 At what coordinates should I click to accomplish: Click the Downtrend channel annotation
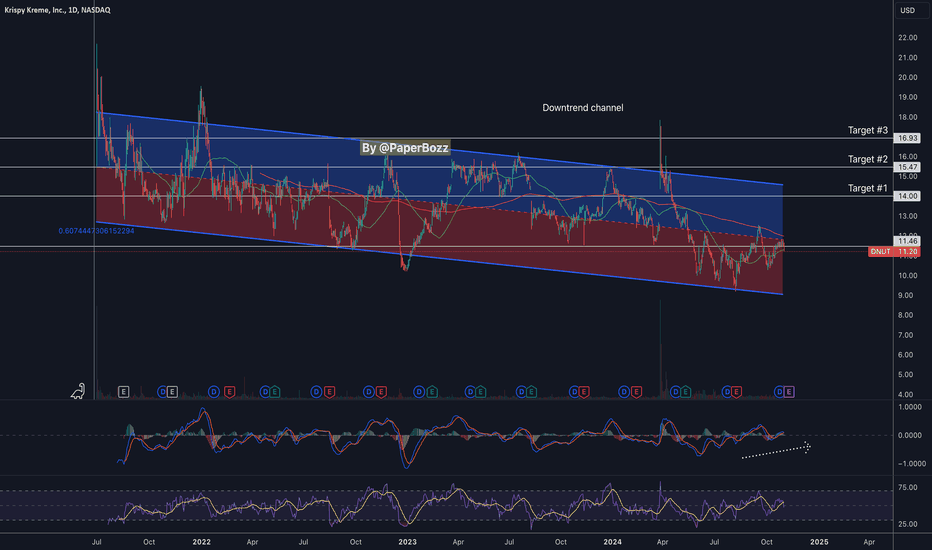point(582,108)
